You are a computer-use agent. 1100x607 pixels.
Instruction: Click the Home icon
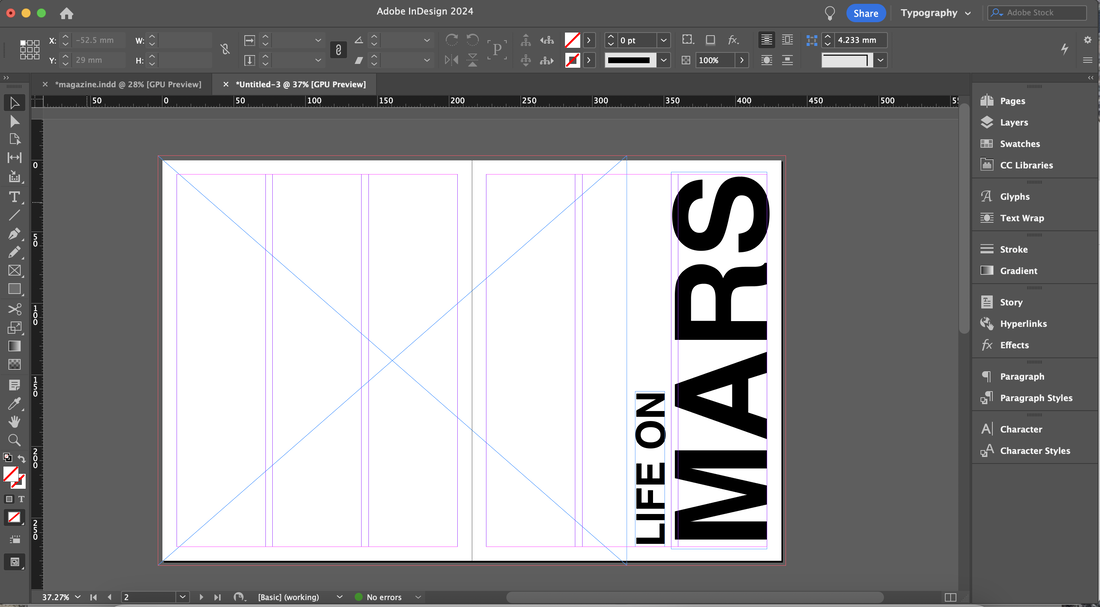click(67, 13)
